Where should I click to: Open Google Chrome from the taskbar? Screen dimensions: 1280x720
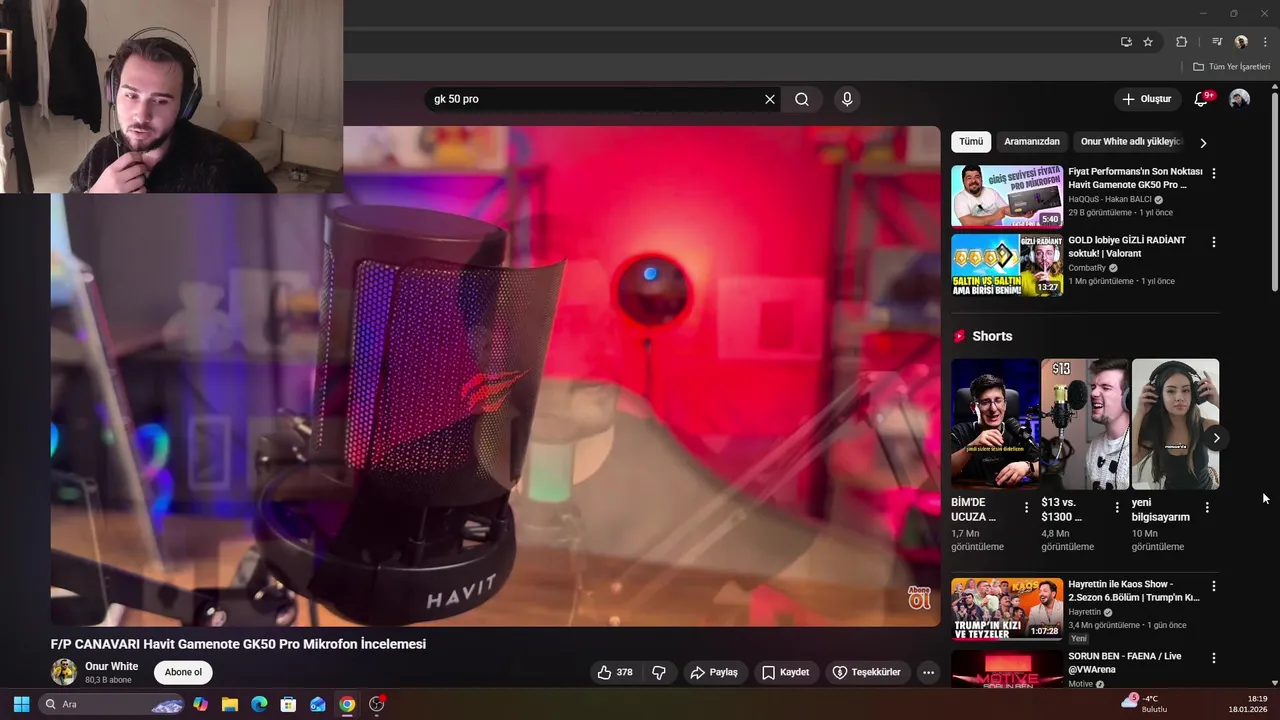point(347,704)
